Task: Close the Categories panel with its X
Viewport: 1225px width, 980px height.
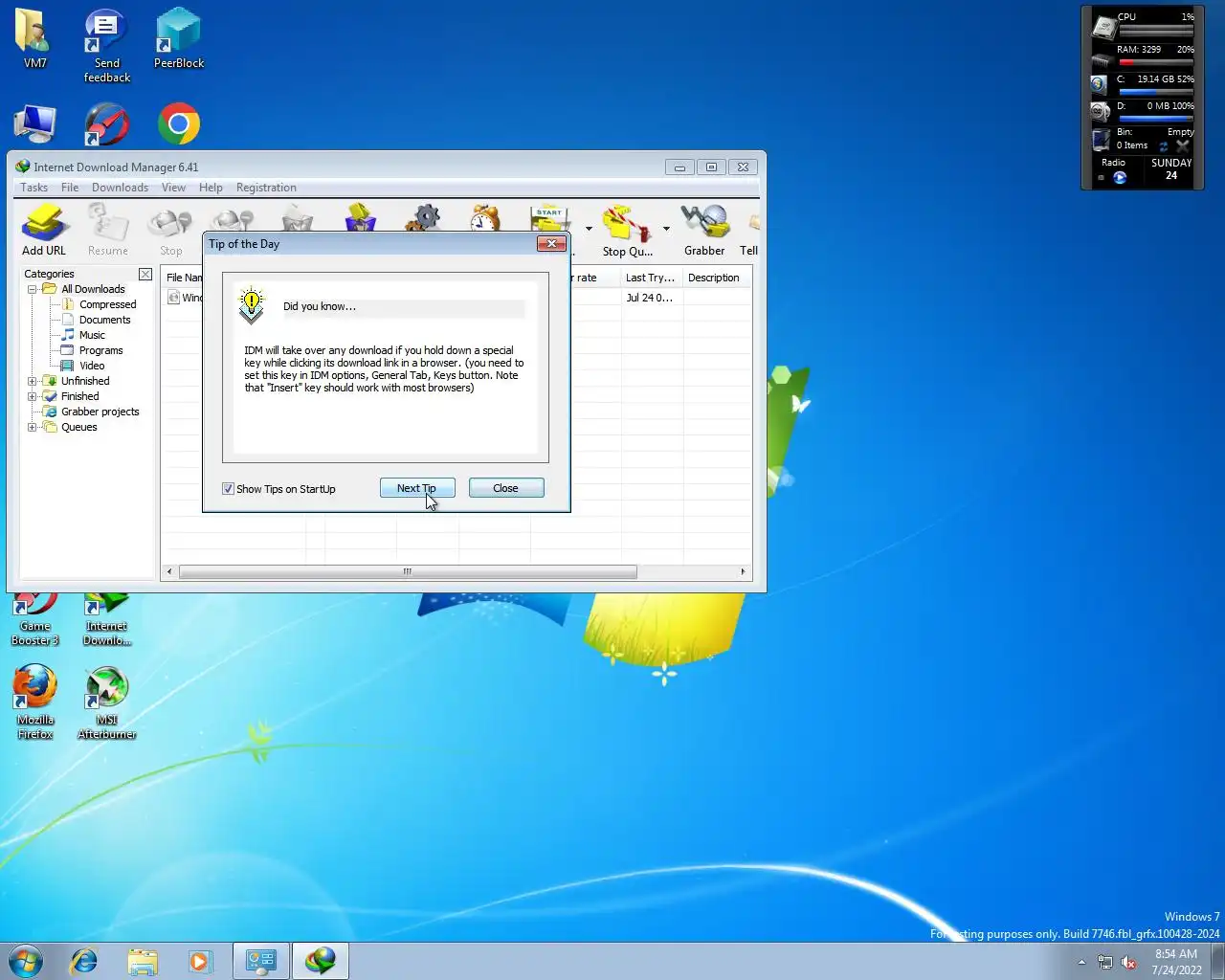Action: click(x=145, y=274)
